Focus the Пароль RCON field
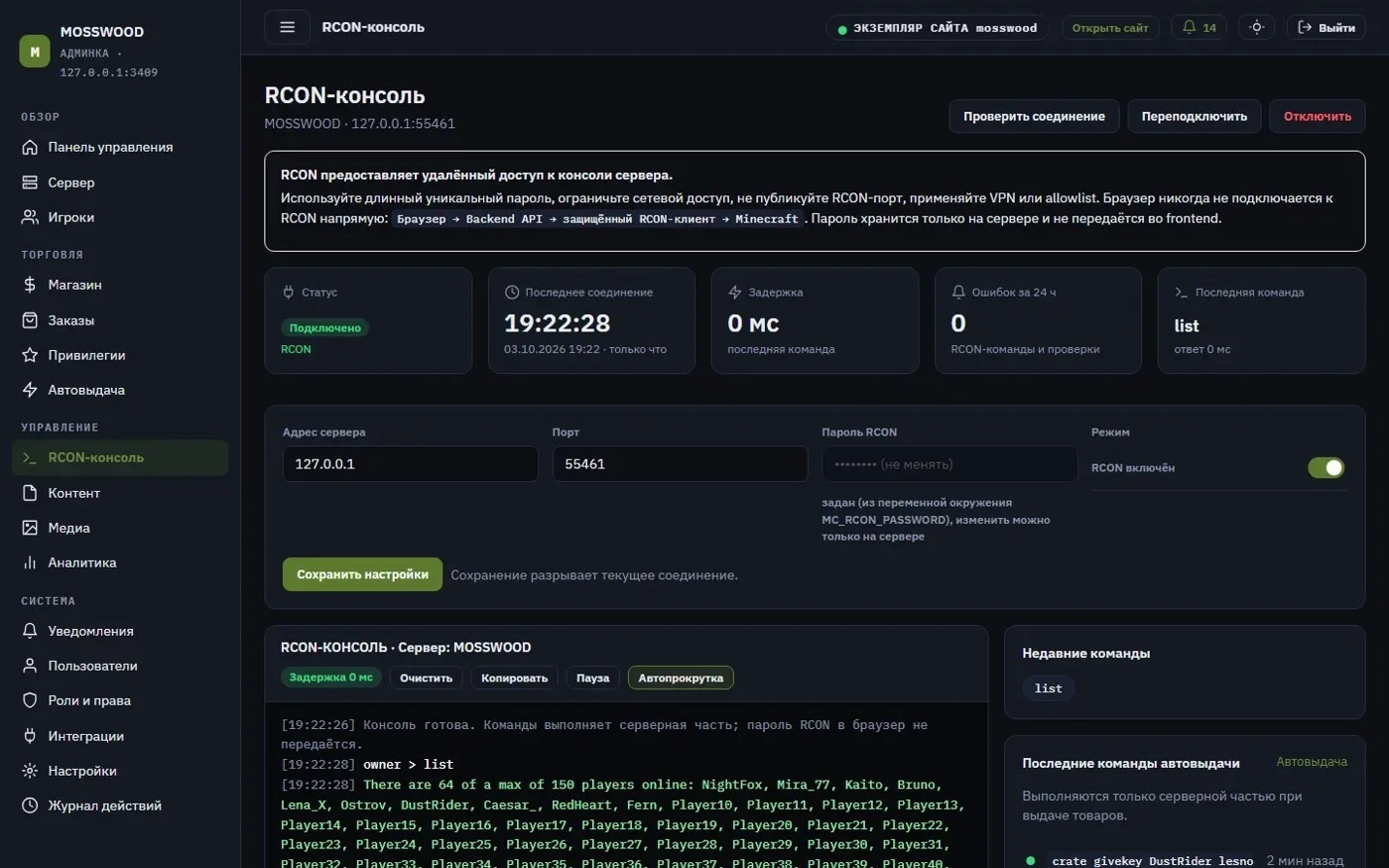The height and width of the screenshot is (868, 1389). (x=949, y=464)
